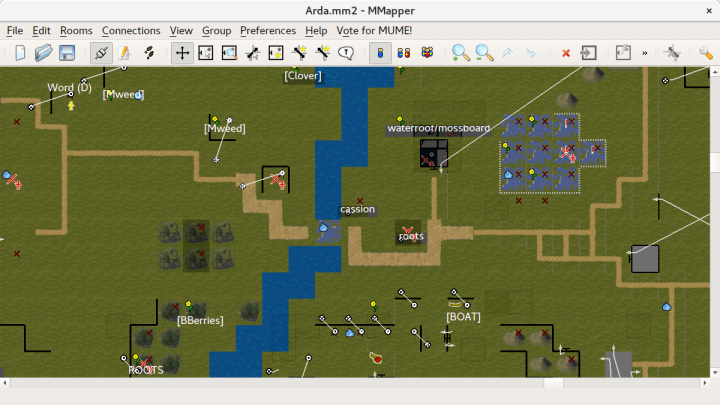Save the map with floppy disk icon
The width and height of the screenshot is (720, 405).
[x=67, y=53]
